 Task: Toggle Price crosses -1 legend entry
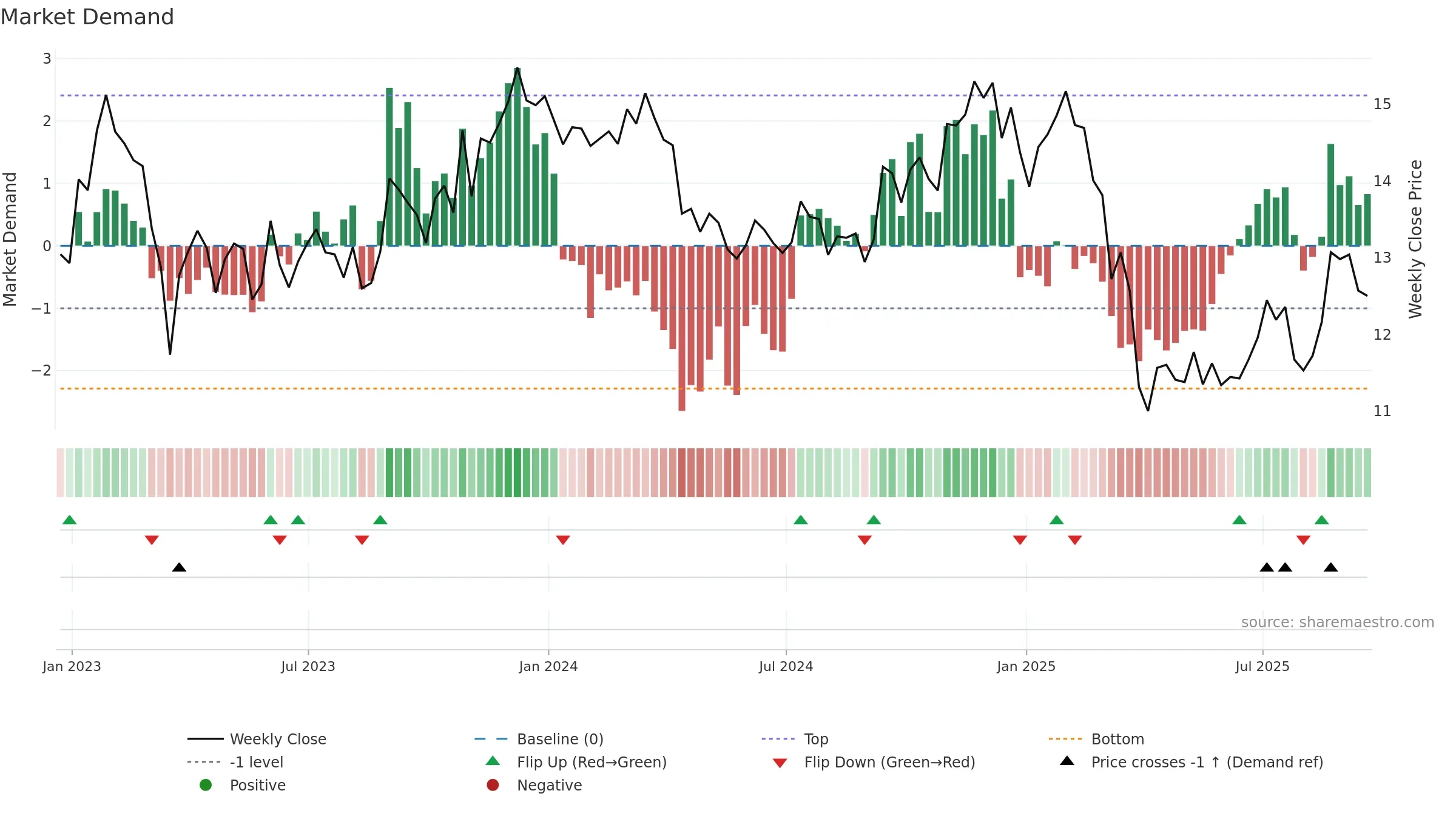click(x=1191, y=762)
